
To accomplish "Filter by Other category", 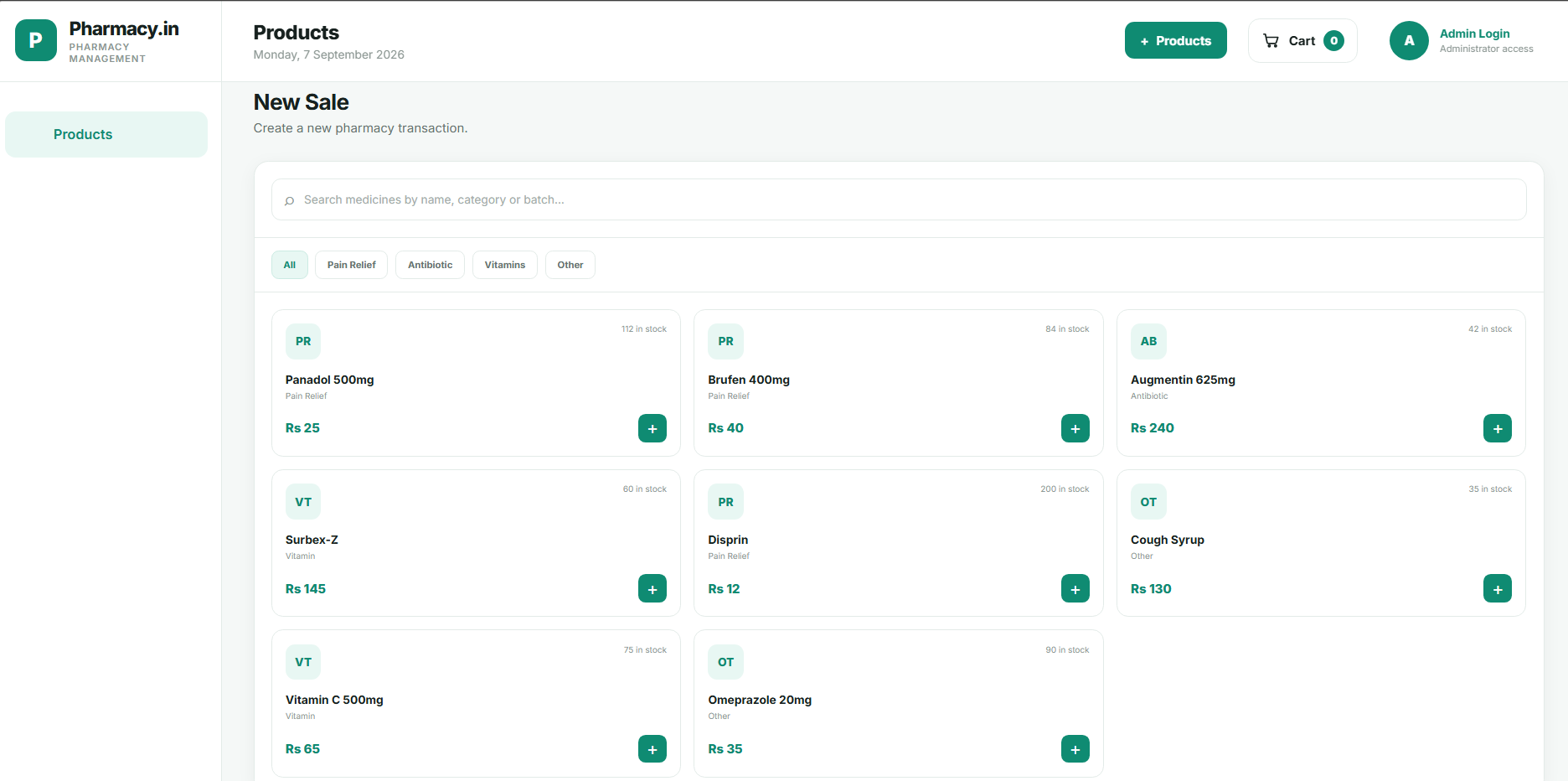I will click(x=570, y=265).
